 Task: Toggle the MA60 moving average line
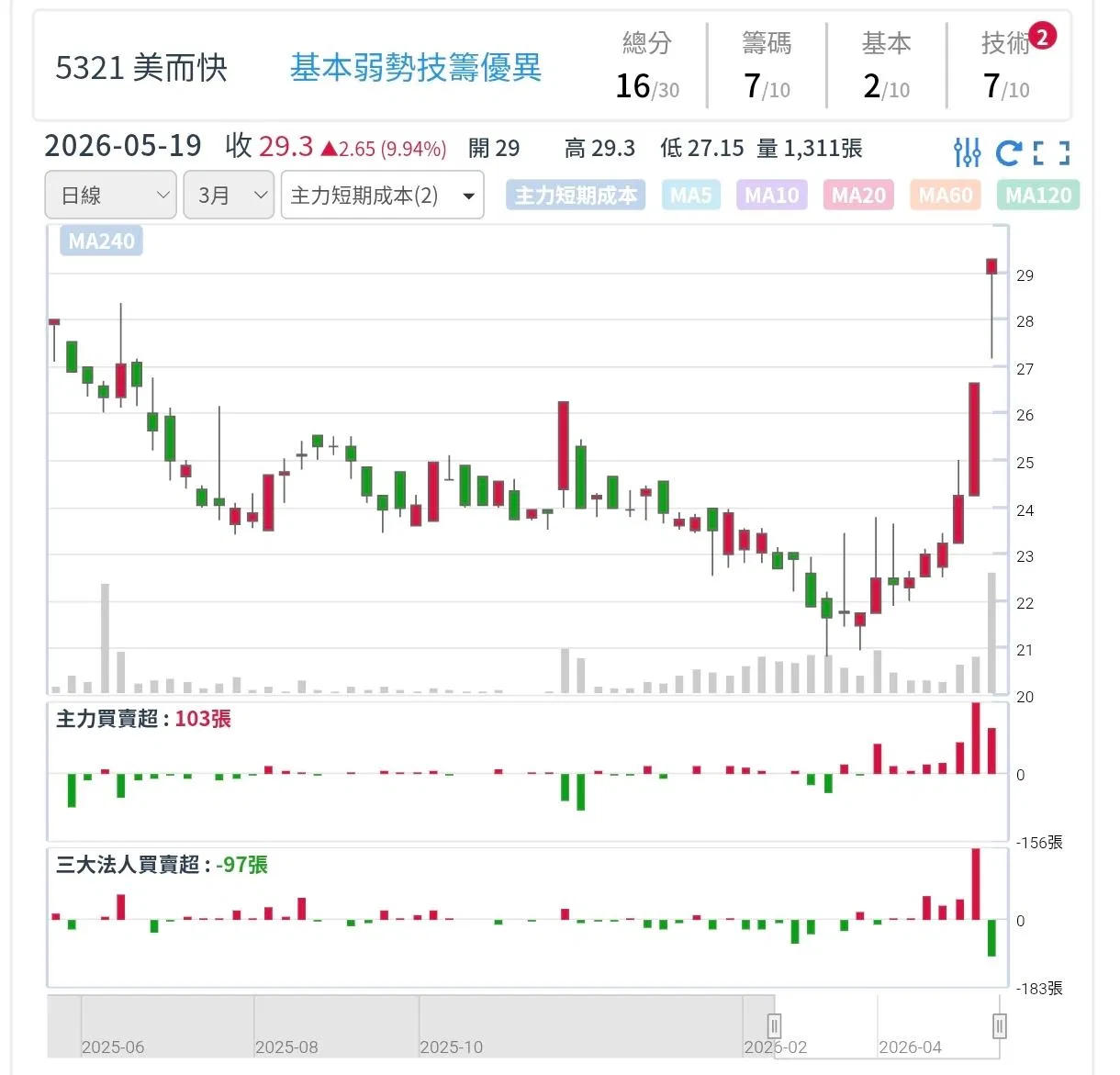946,195
